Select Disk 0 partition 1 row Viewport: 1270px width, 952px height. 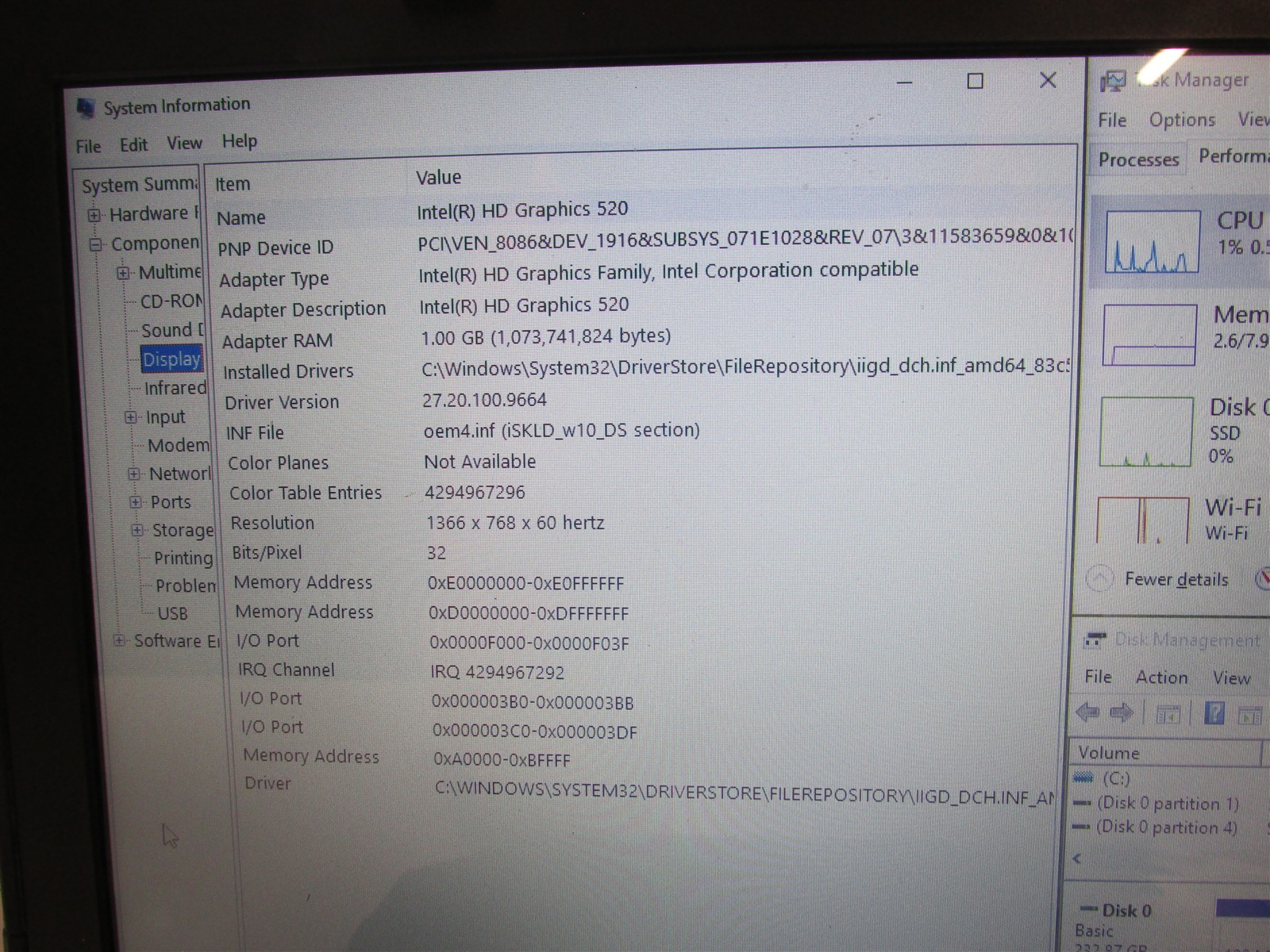(1167, 803)
